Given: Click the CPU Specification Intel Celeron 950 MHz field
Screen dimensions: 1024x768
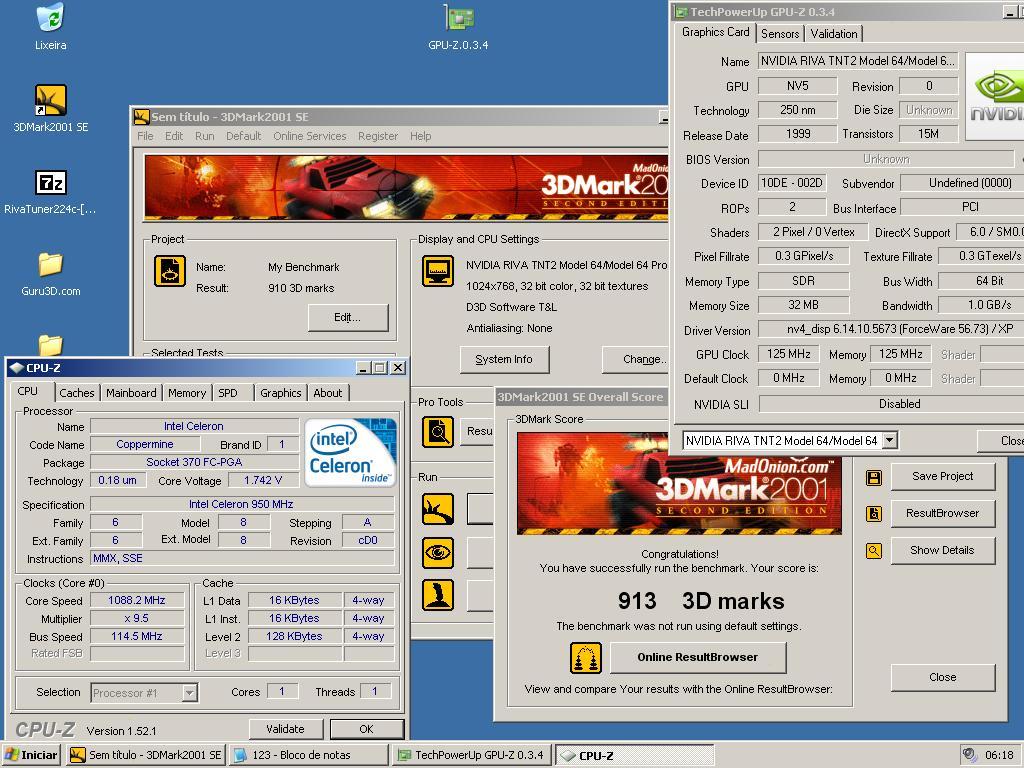Looking at the screenshot, I should click(x=242, y=504).
